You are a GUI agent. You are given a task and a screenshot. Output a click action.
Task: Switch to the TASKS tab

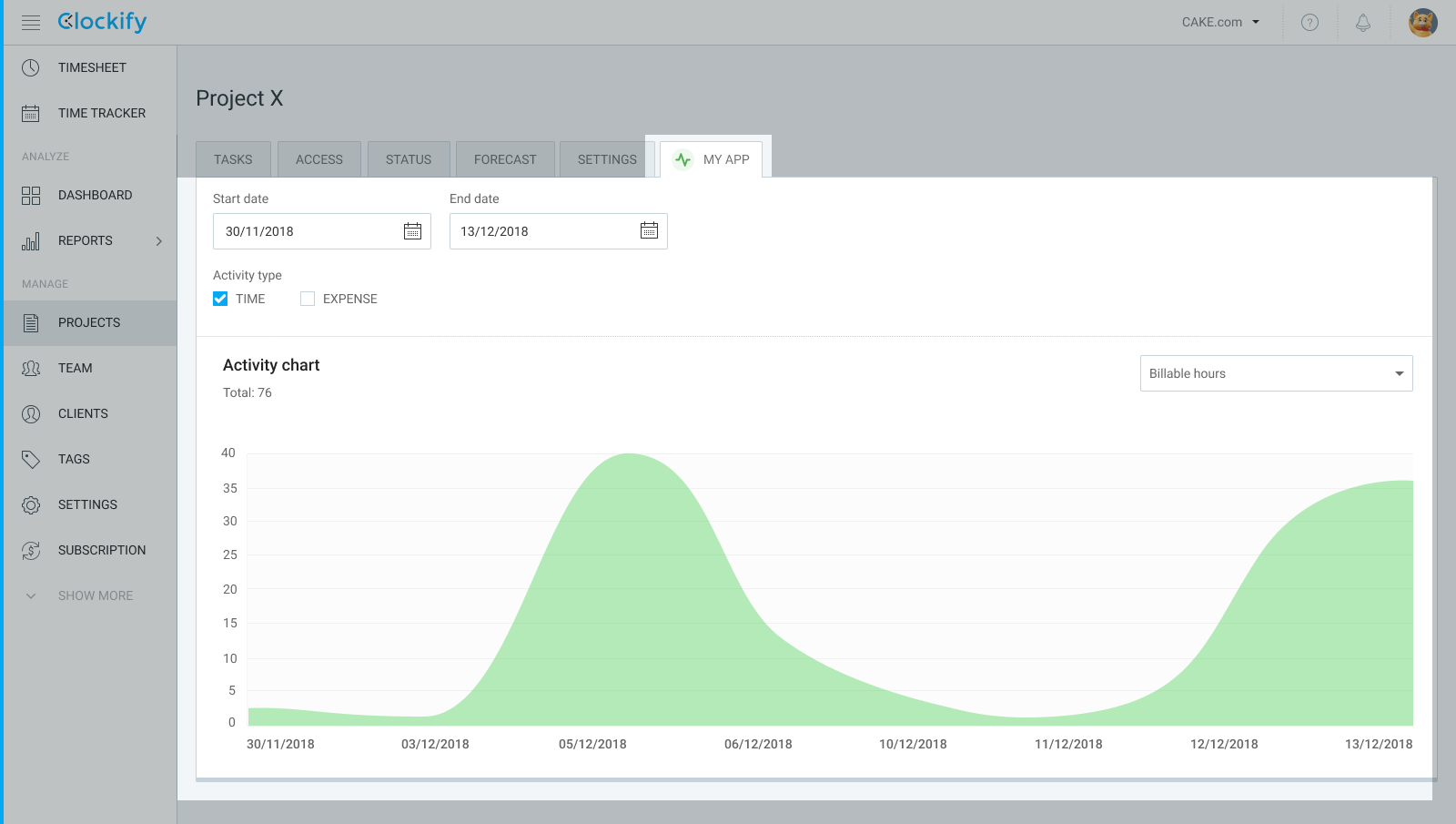point(233,159)
